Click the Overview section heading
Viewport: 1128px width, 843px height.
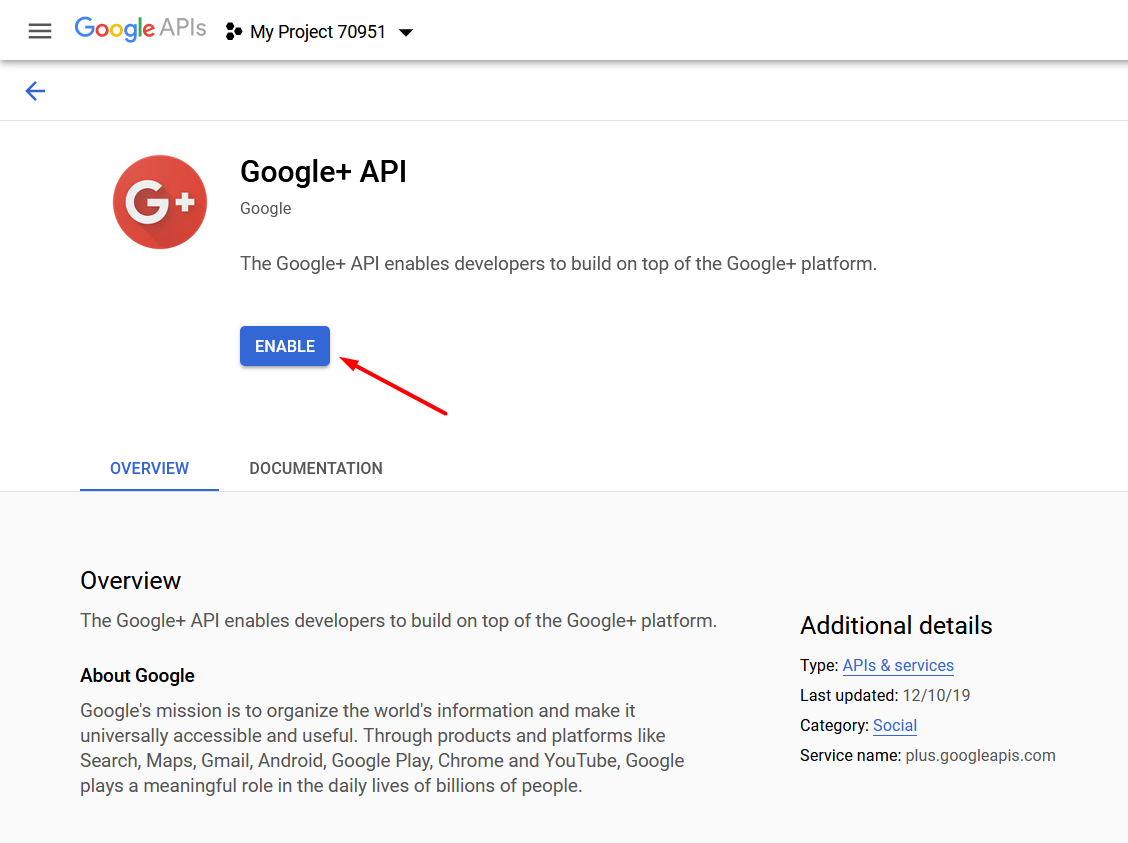(x=130, y=580)
